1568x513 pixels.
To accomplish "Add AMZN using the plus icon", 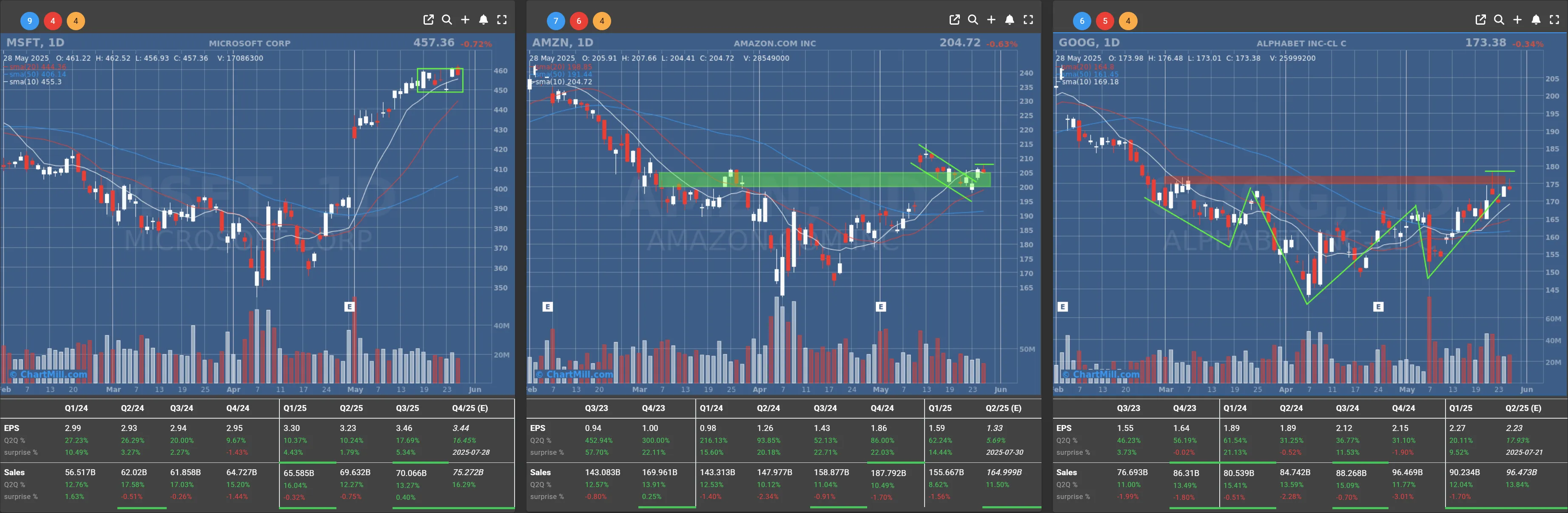I will (991, 20).
